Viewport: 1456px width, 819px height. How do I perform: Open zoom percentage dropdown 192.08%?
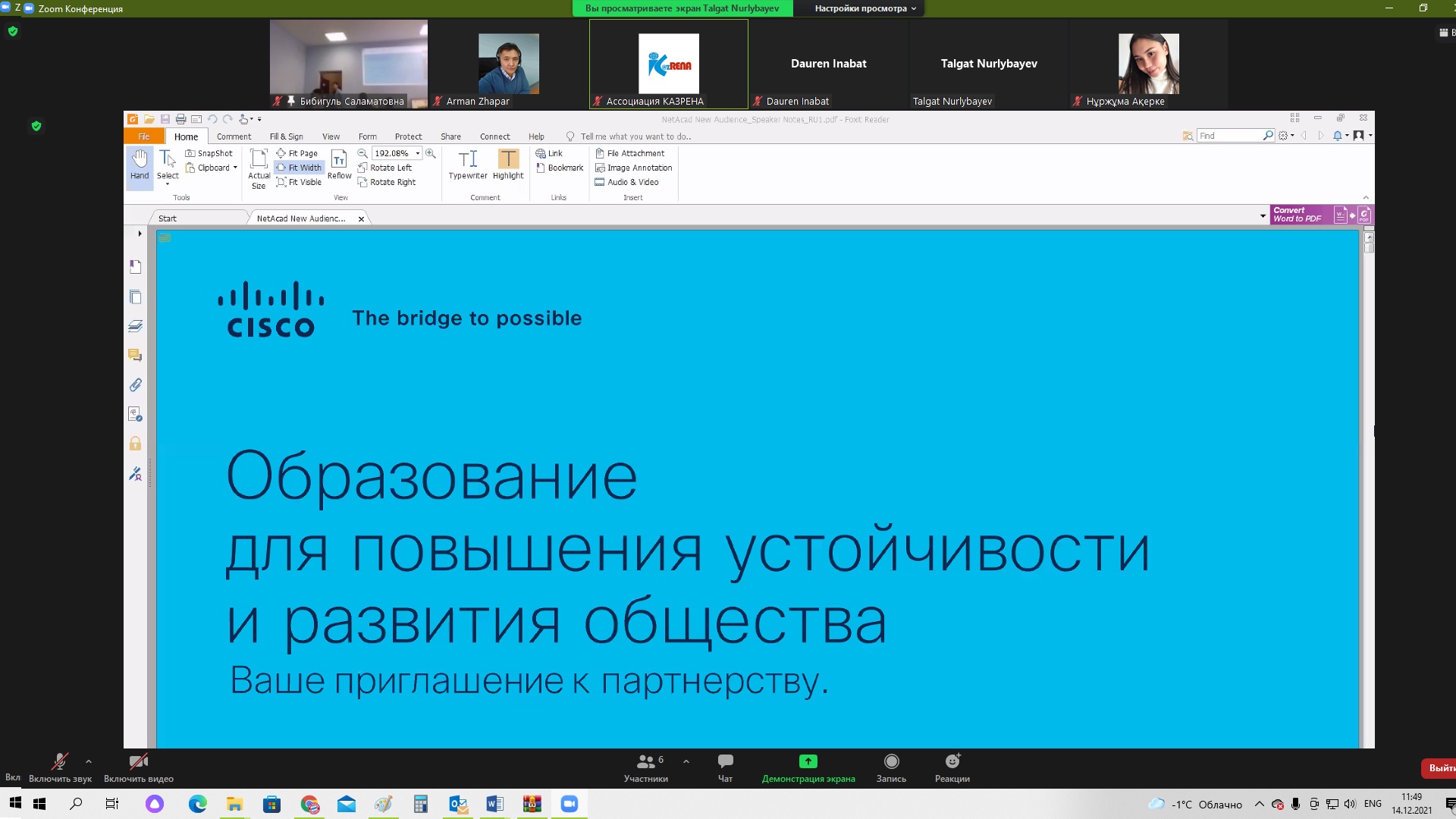click(417, 153)
